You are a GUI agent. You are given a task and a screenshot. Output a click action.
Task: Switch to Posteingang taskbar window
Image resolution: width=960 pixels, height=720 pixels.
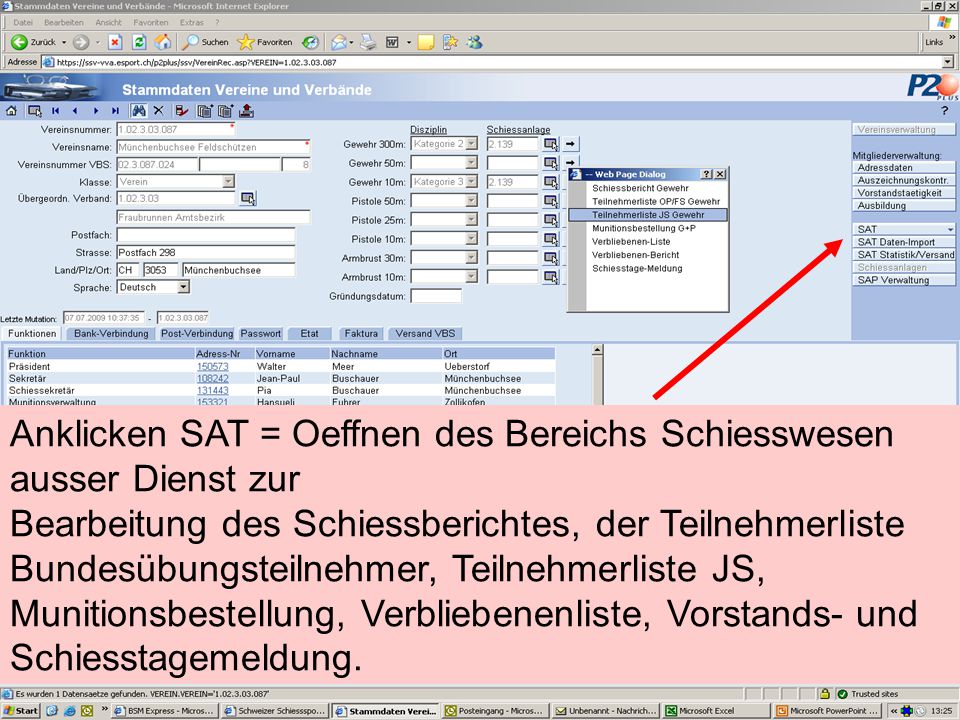click(x=496, y=711)
